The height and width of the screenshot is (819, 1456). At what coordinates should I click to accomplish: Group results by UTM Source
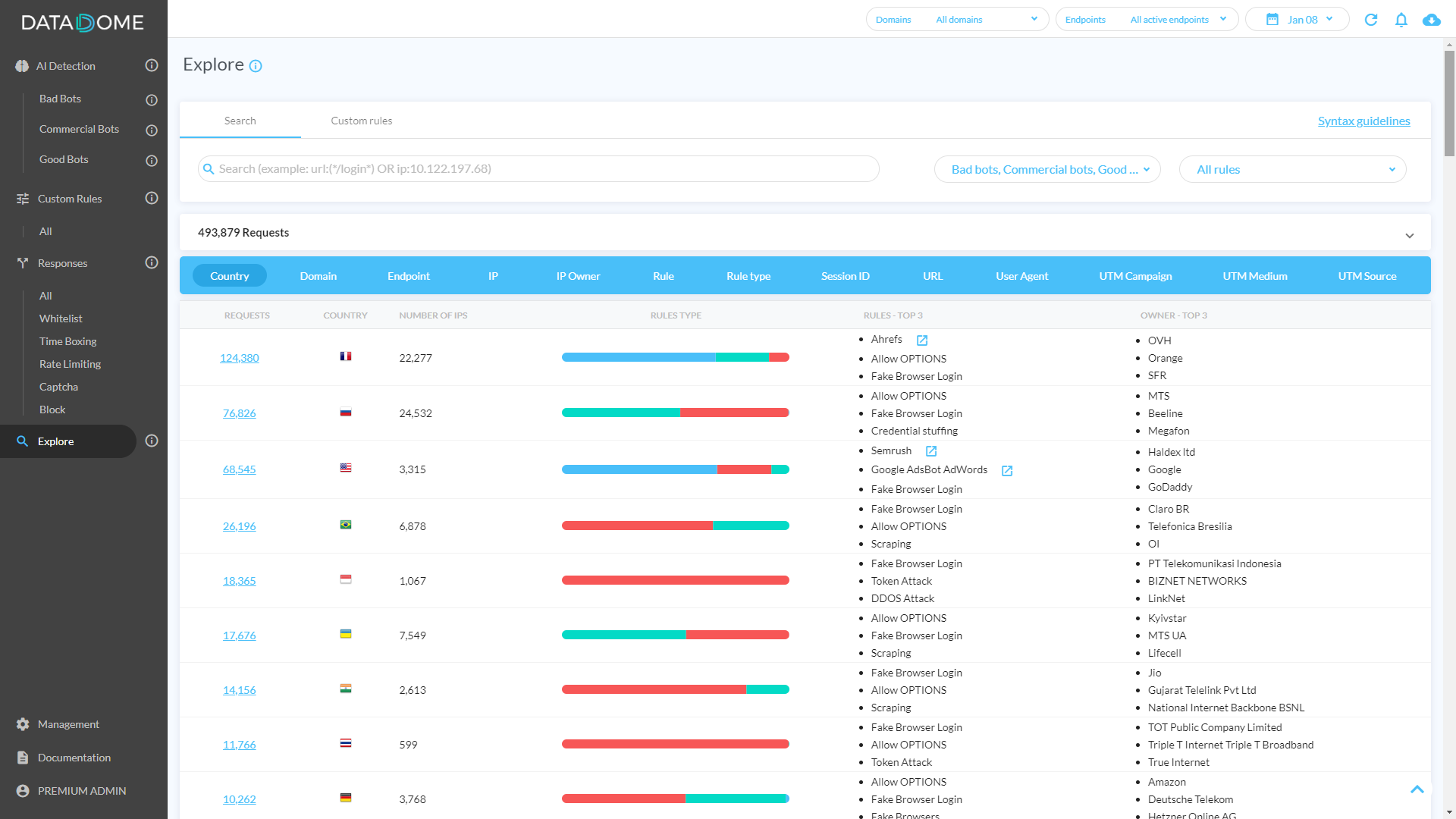click(1367, 276)
